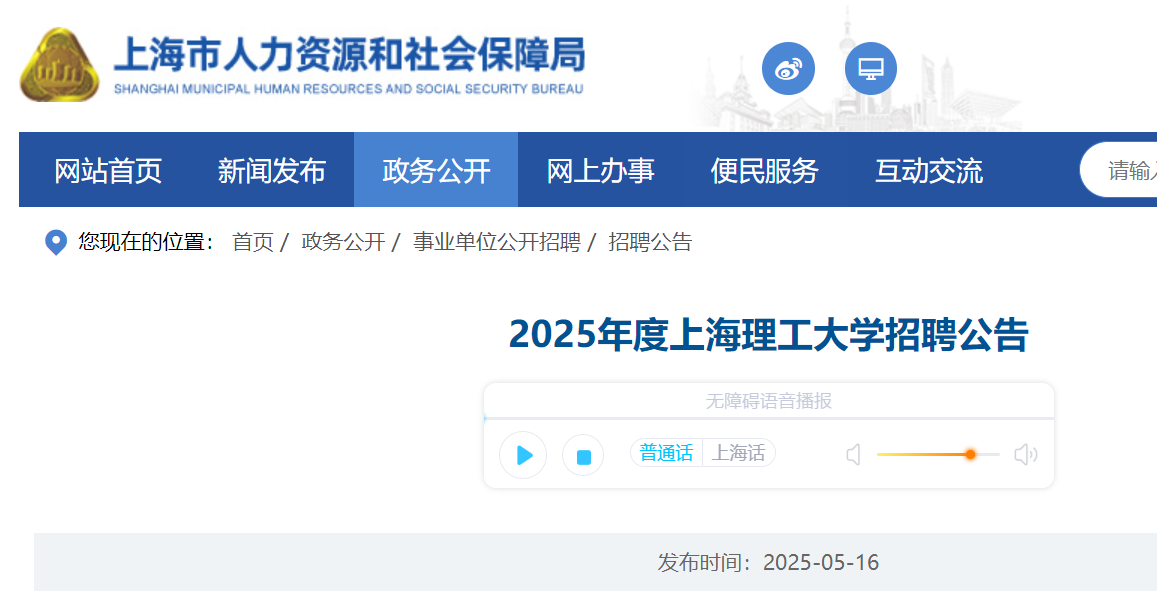Screen dimensions: 1157x610
Task: Open 互动交流 navigation tab
Action: (x=929, y=171)
